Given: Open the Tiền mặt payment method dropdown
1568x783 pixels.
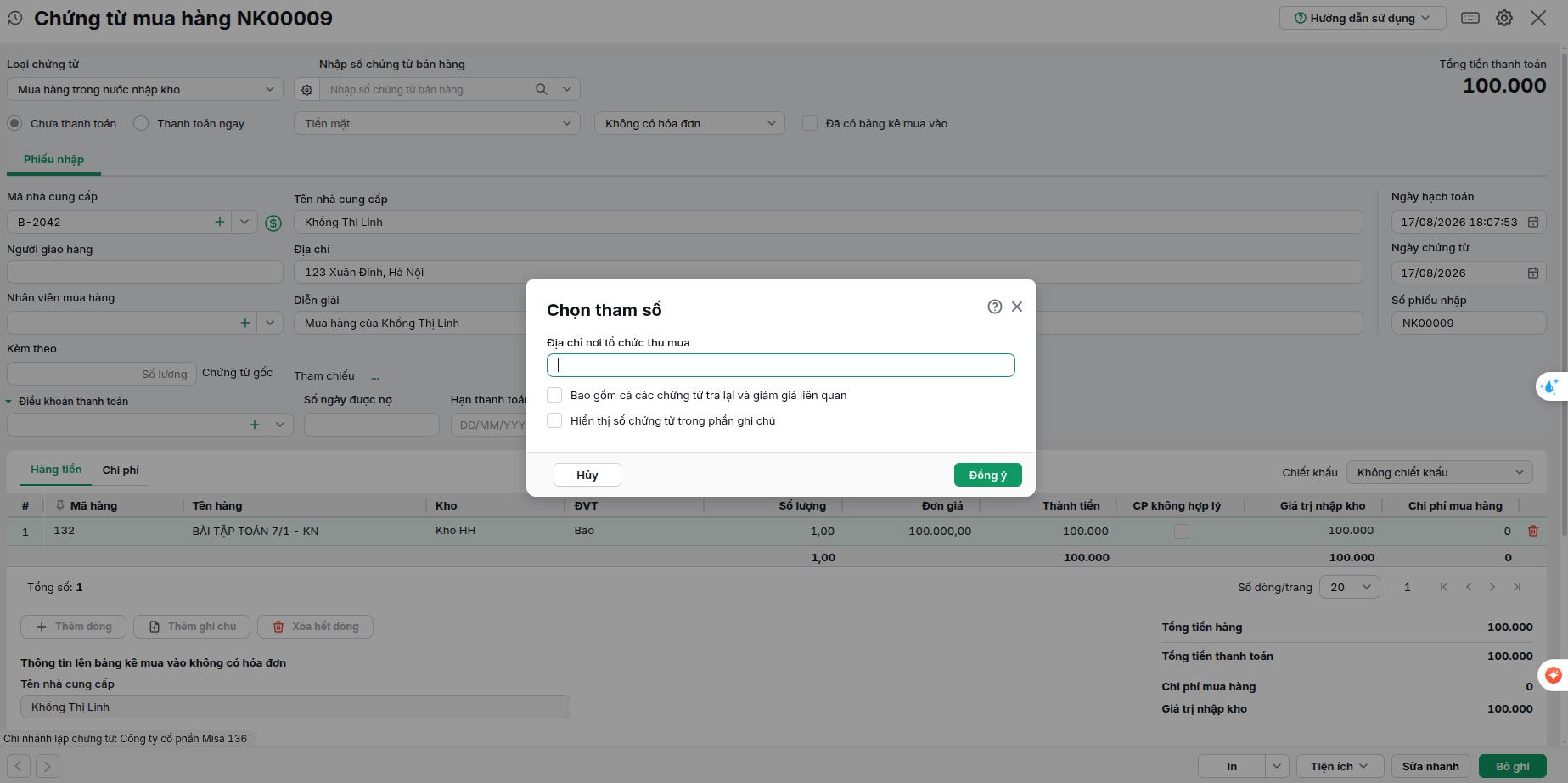Looking at the screenshot, I should [x=437, y=123].
